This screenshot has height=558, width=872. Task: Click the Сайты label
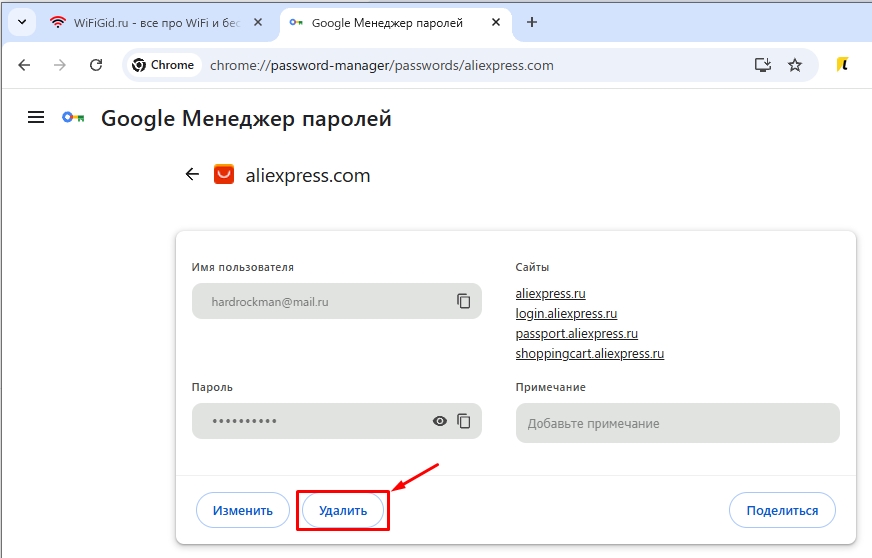coord(532,267)
